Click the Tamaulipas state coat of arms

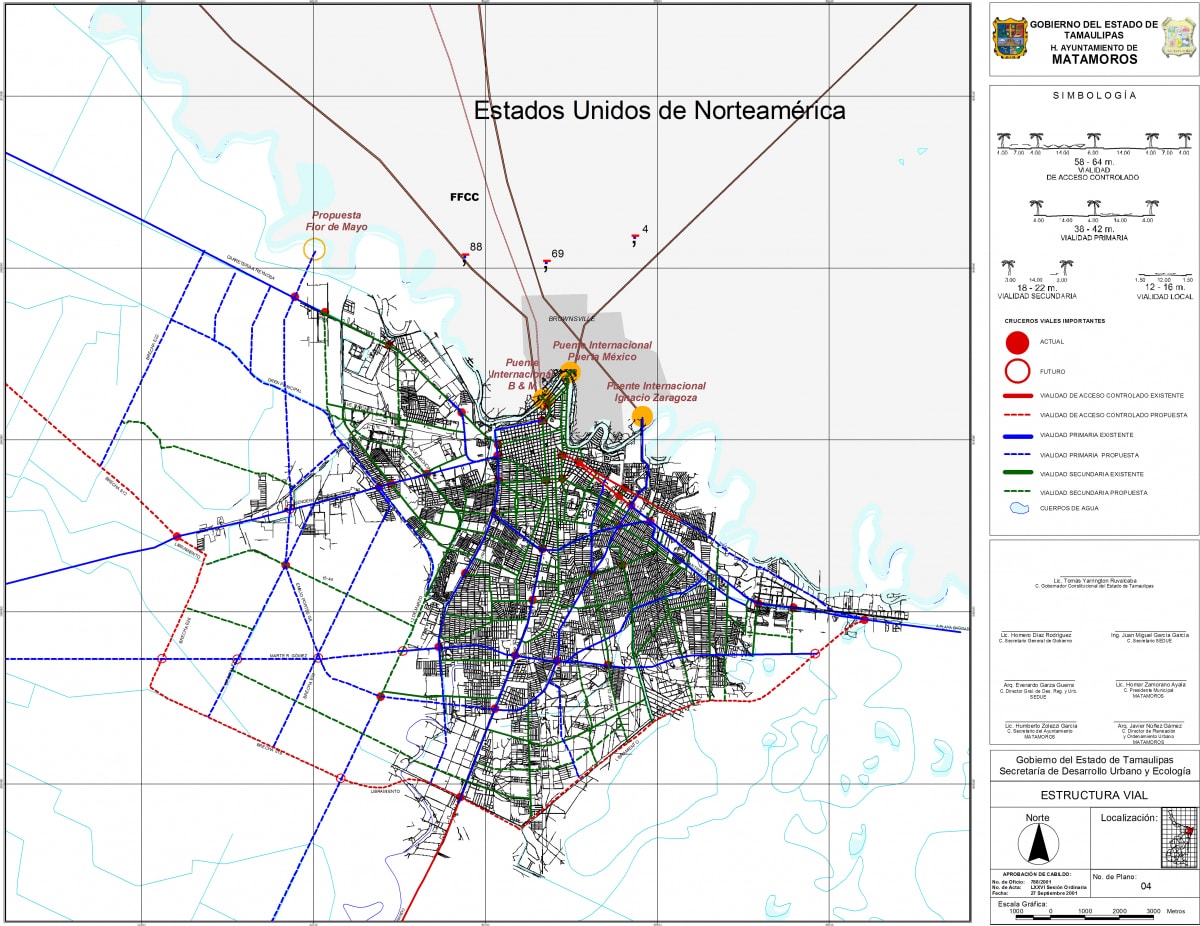[x=1009, y=38]
